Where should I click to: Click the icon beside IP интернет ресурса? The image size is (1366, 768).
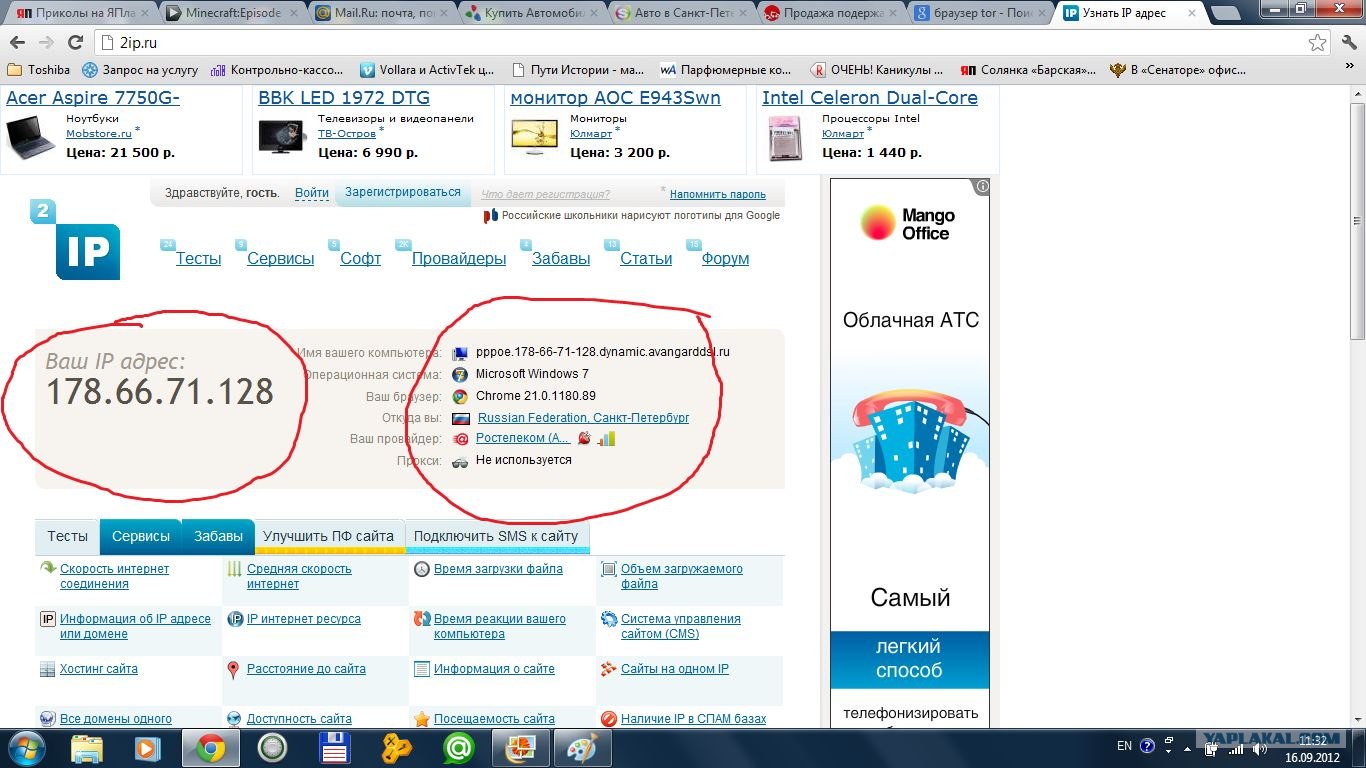coord(234,619)
